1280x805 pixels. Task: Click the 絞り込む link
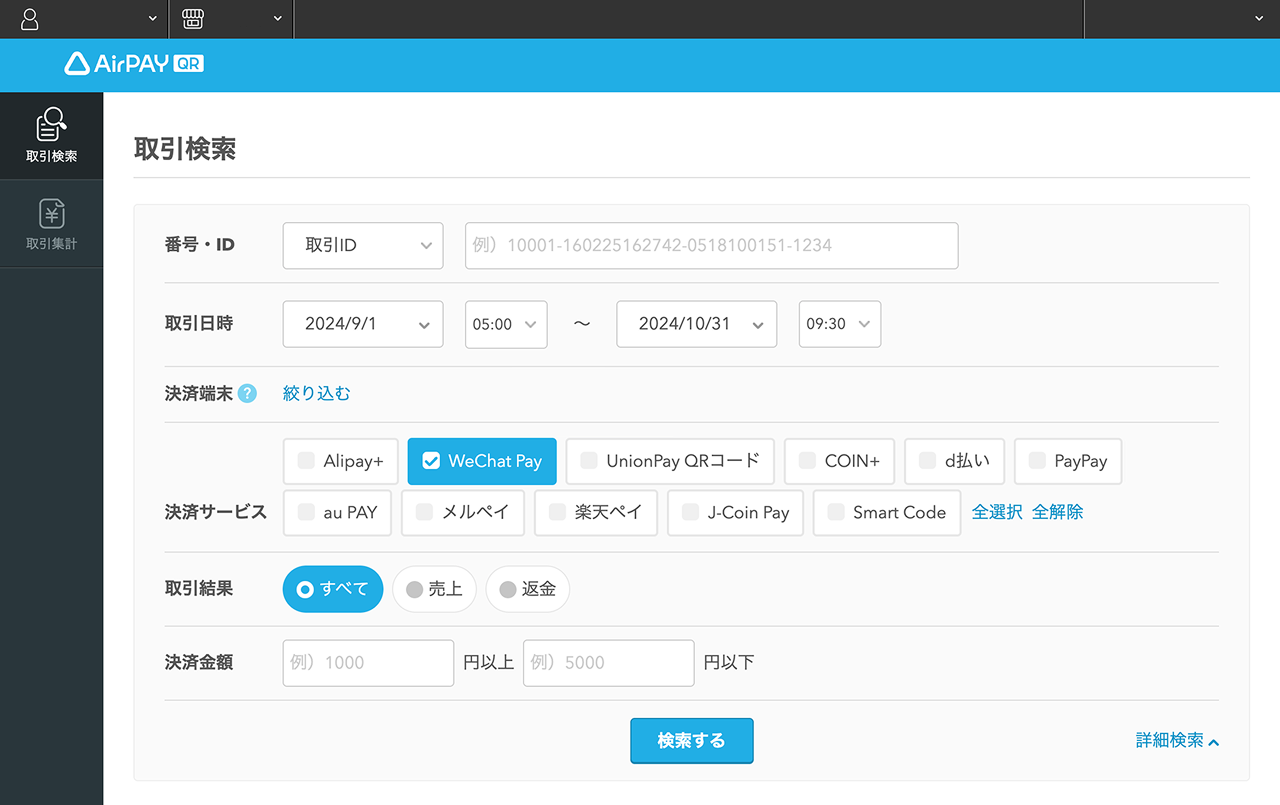[317, 393]
